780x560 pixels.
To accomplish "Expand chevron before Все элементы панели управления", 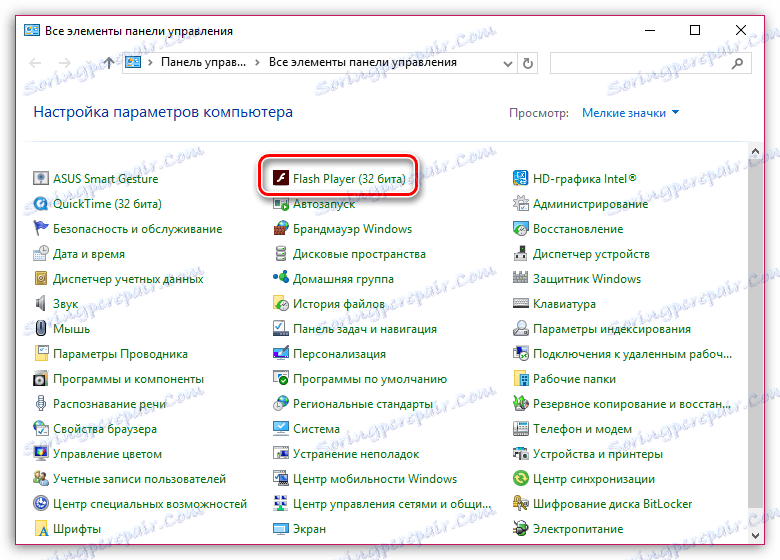I will click(x=257, y=63).
